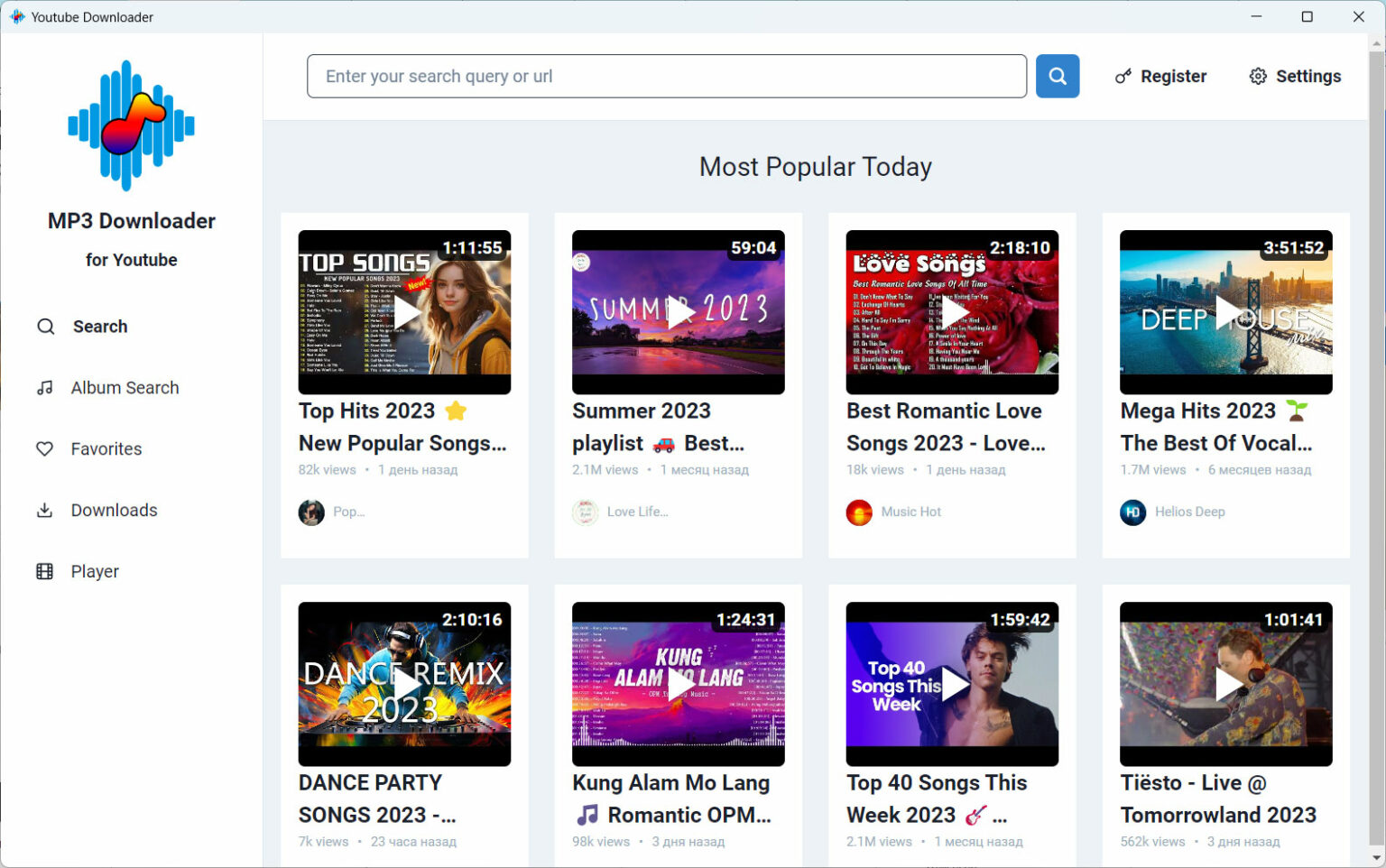
Task: Click the 3:51:52 duration badge
Action: click(1293, 247)
